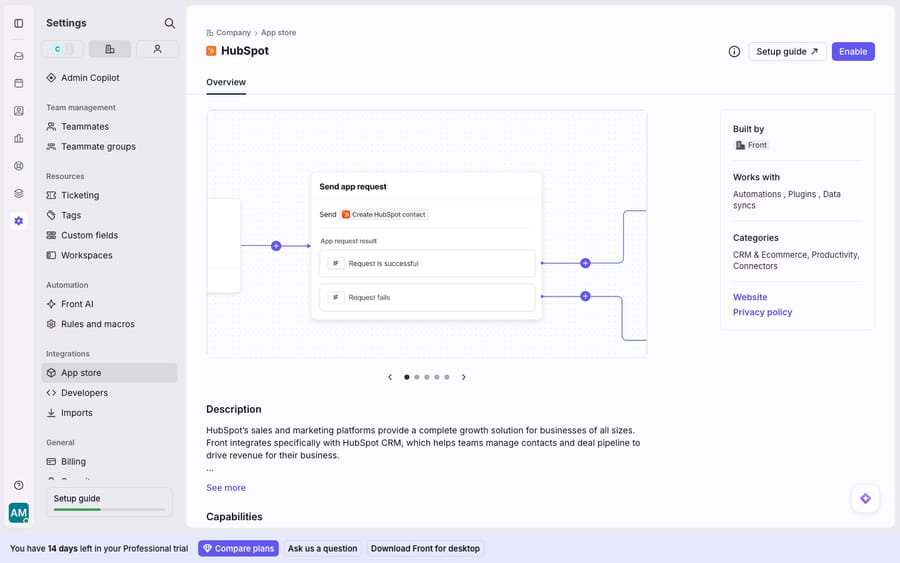Viewport: 900px width, 563px height.
Task: Click the active settings gear icon
Action: tap(19, 221)
